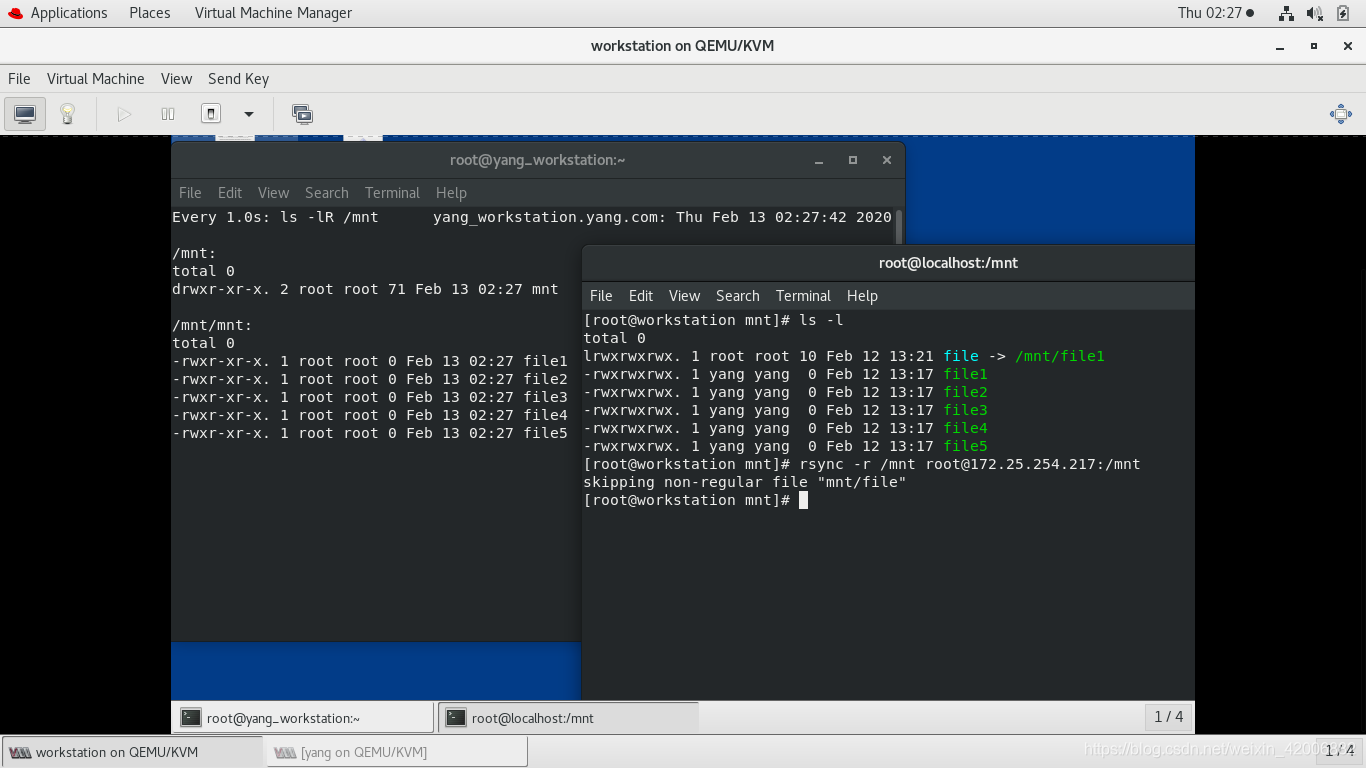Open virt-manager File menu
The image size is (1366, 768).
(x=19, y=79)
